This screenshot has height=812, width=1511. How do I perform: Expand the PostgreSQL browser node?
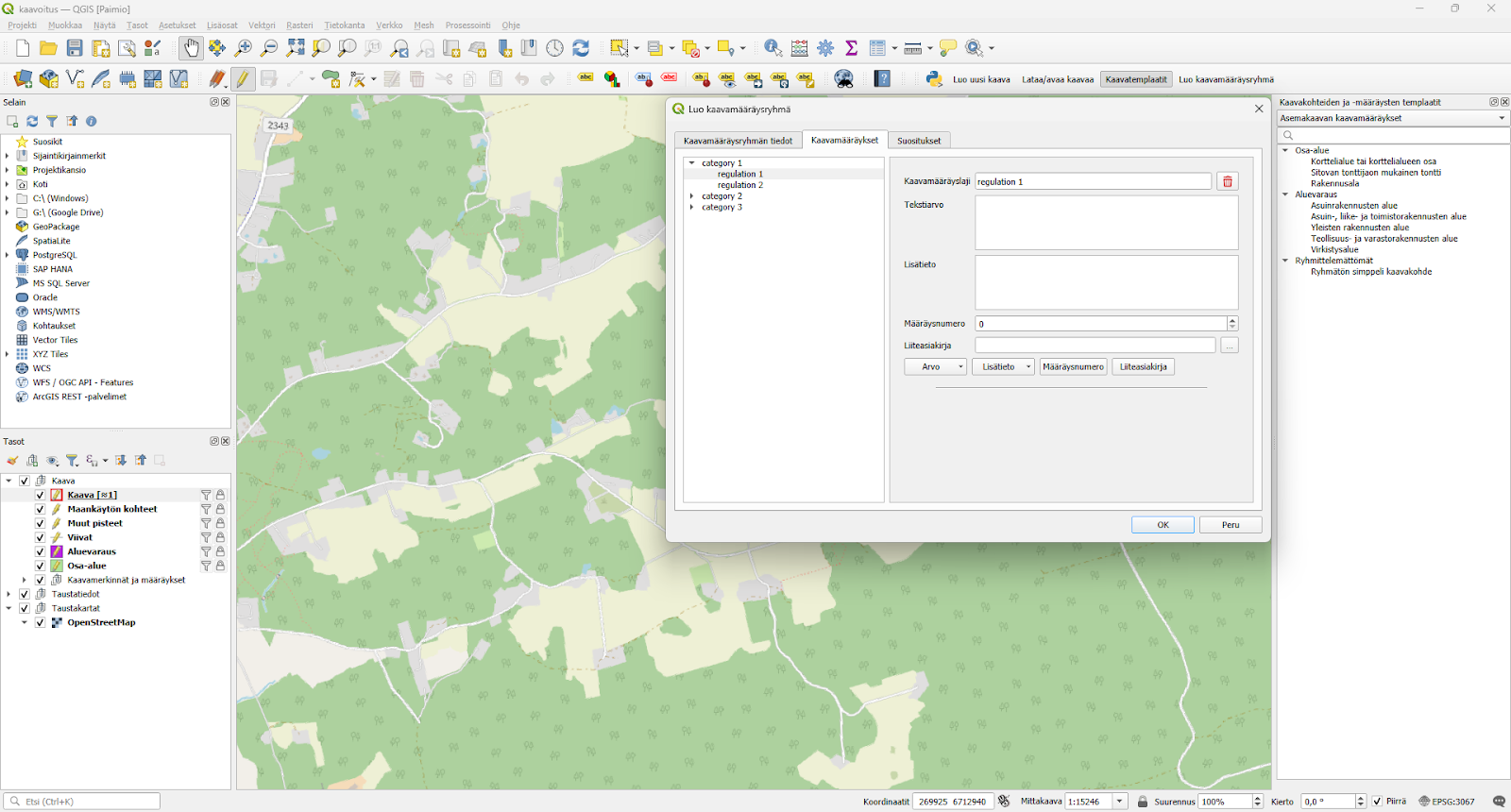click(8, 255)
